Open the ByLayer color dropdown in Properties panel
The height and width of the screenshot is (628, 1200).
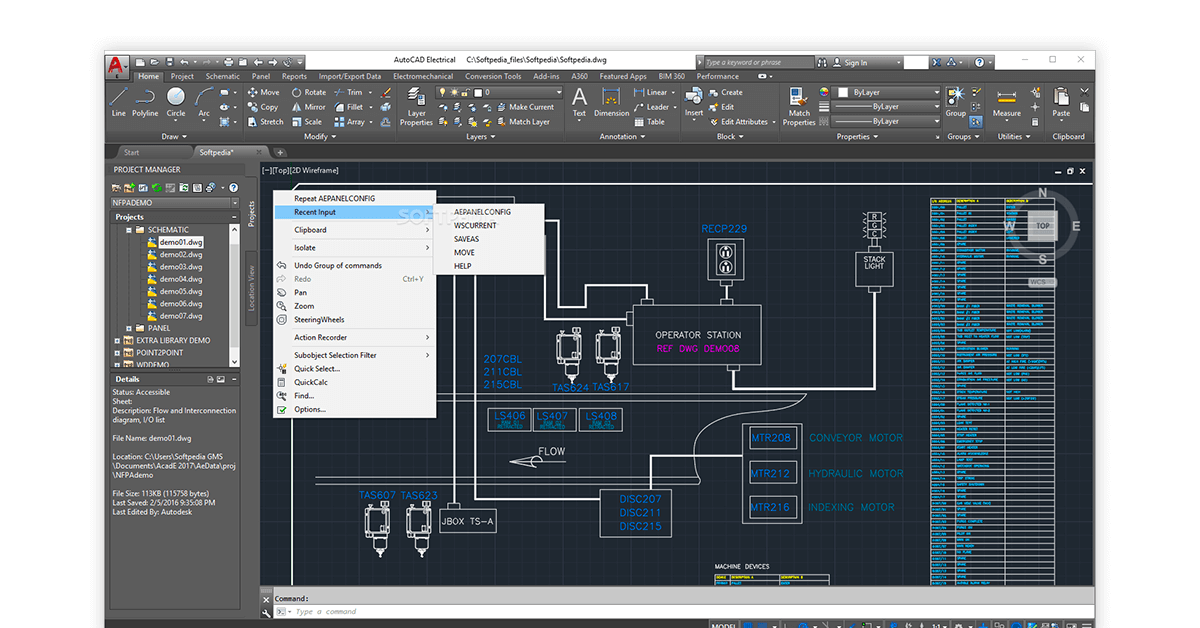936,92
